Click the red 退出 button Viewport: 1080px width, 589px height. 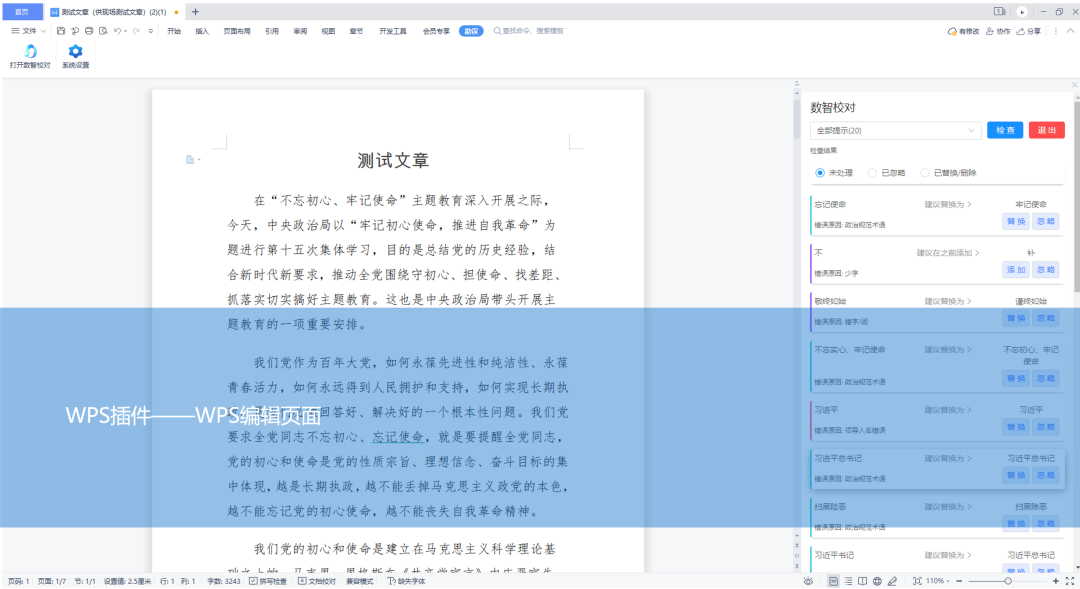click(x=1047, y=130)
